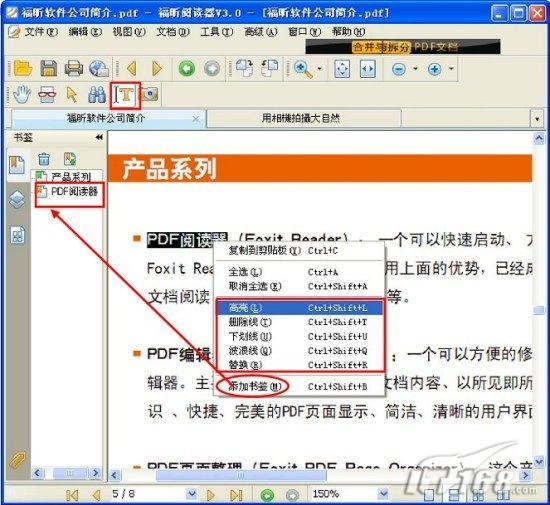Click the typewriter glasses icon
Viewport: 550px width, 505px height.
47,94
